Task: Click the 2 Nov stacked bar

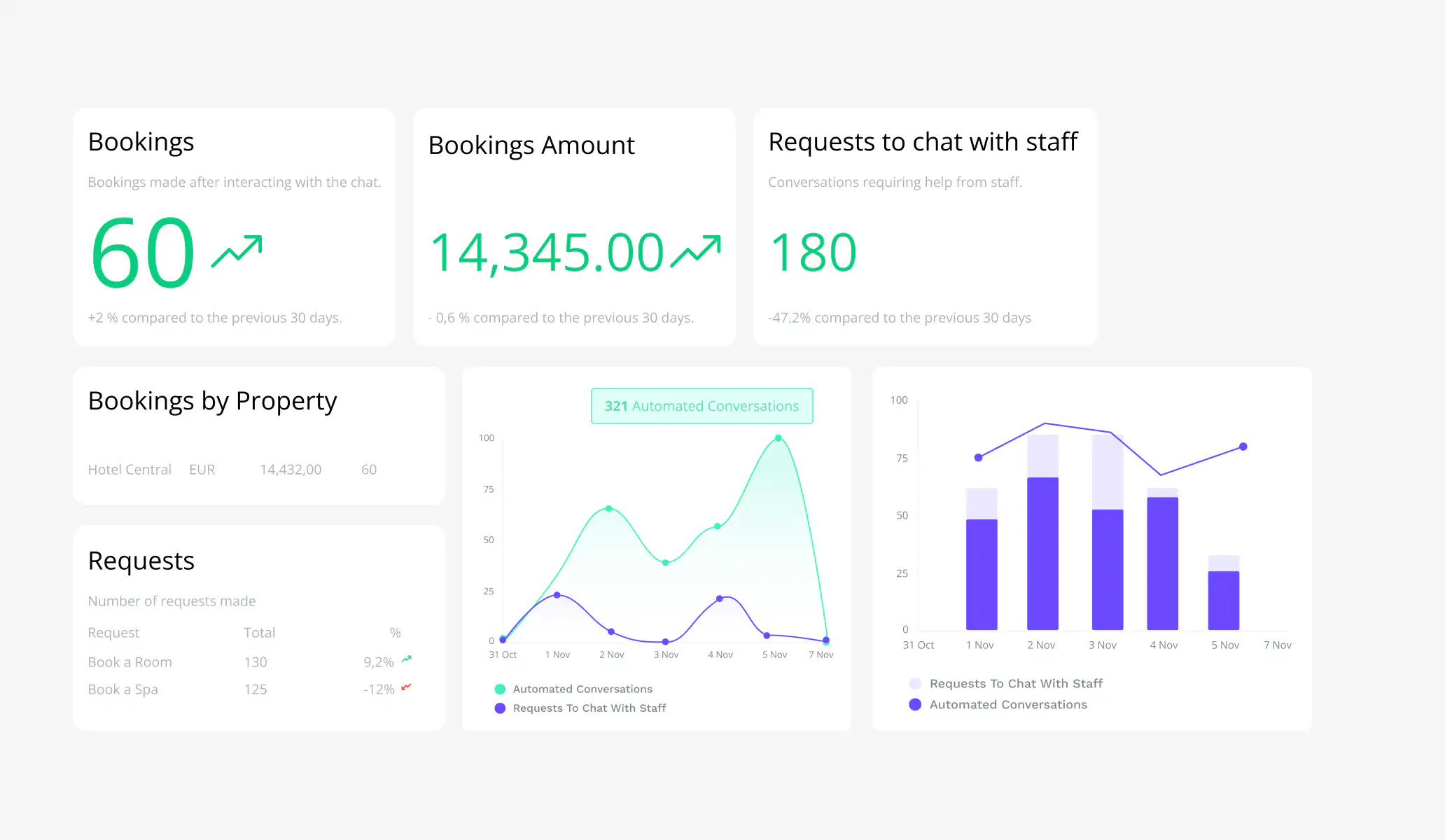Action: click(x=1042, y=530)
